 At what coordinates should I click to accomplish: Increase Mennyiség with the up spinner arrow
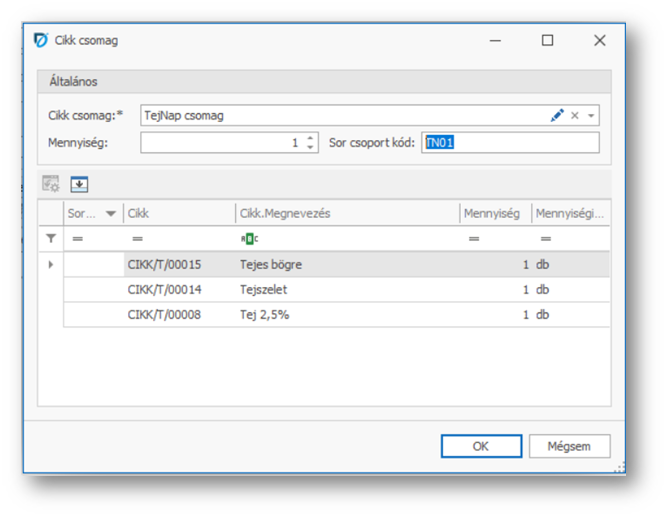[311, 138]
